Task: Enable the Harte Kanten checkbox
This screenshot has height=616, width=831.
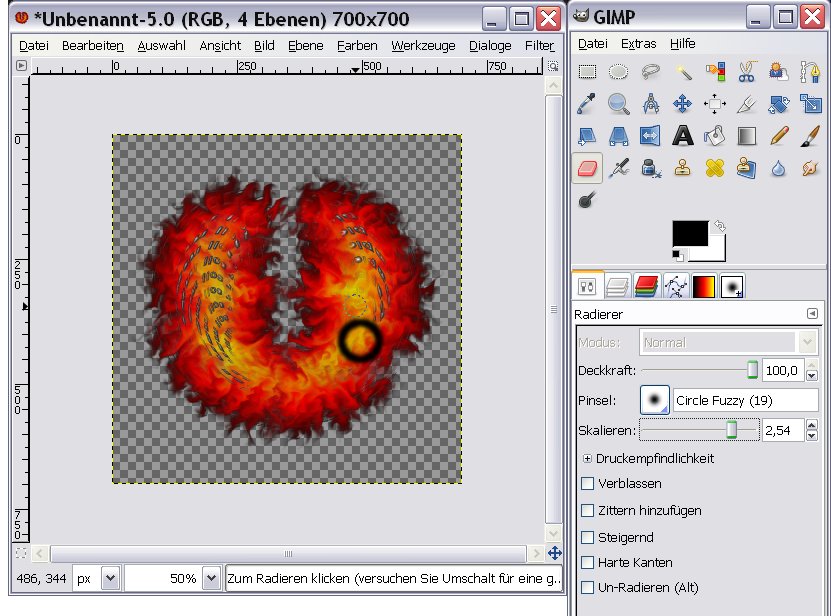Action: pyautogui.click(x=587, y=562)
